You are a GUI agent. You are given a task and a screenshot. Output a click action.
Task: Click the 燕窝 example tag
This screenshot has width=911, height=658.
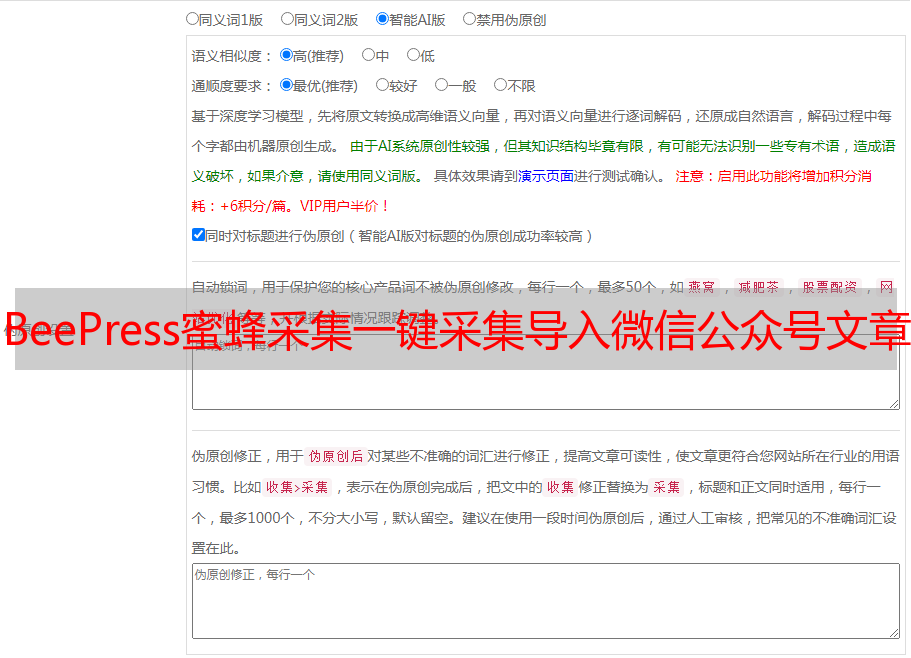pyautogui.click(x=701, y=287)
